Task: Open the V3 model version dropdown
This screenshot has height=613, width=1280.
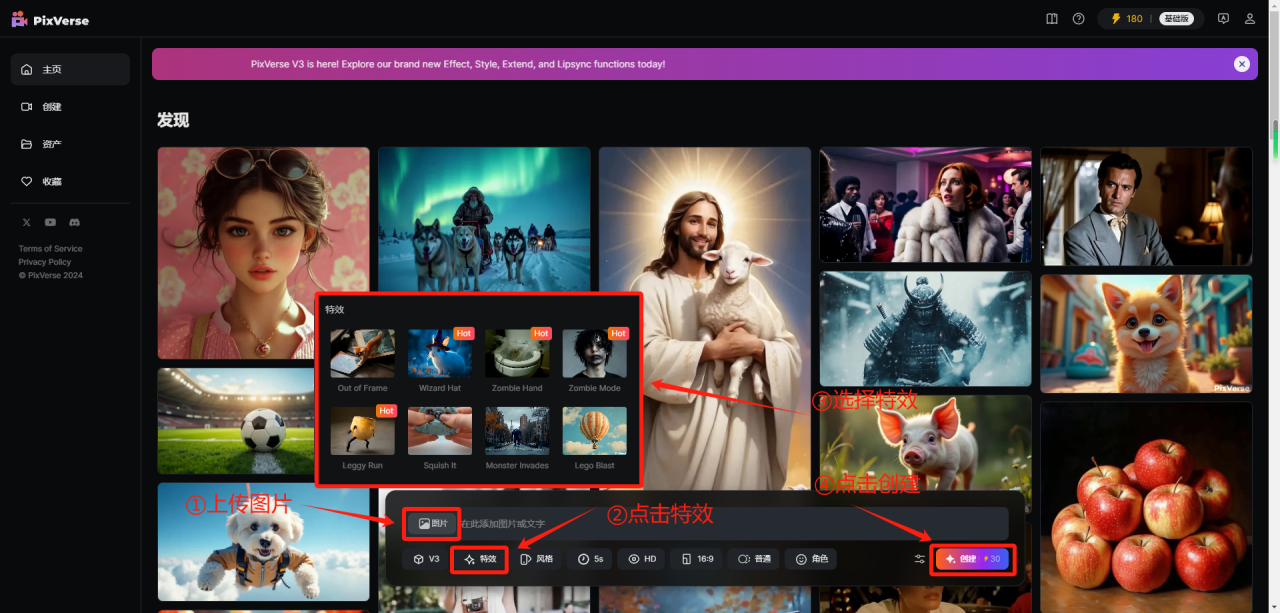Action: click(x=426, y=559)
